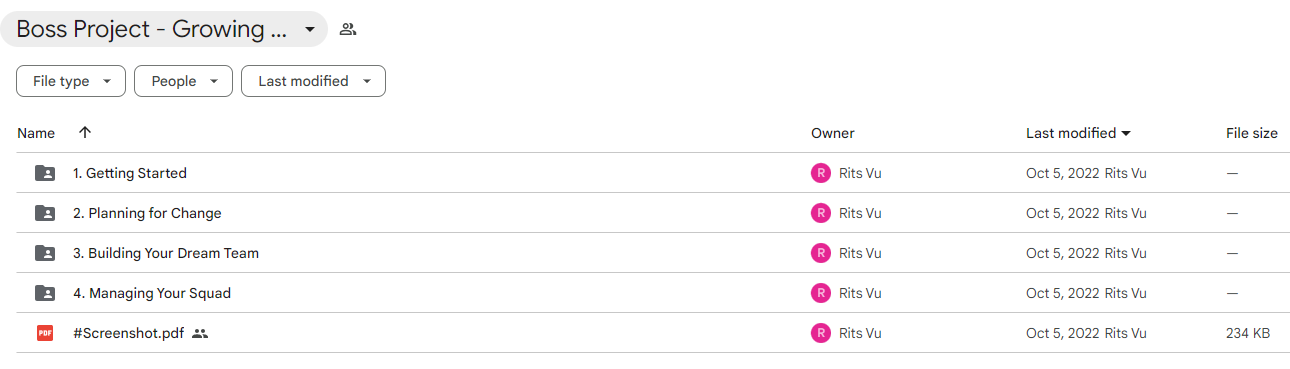
Task: Open the File type filter dropdown
Action: click(71, 81)
